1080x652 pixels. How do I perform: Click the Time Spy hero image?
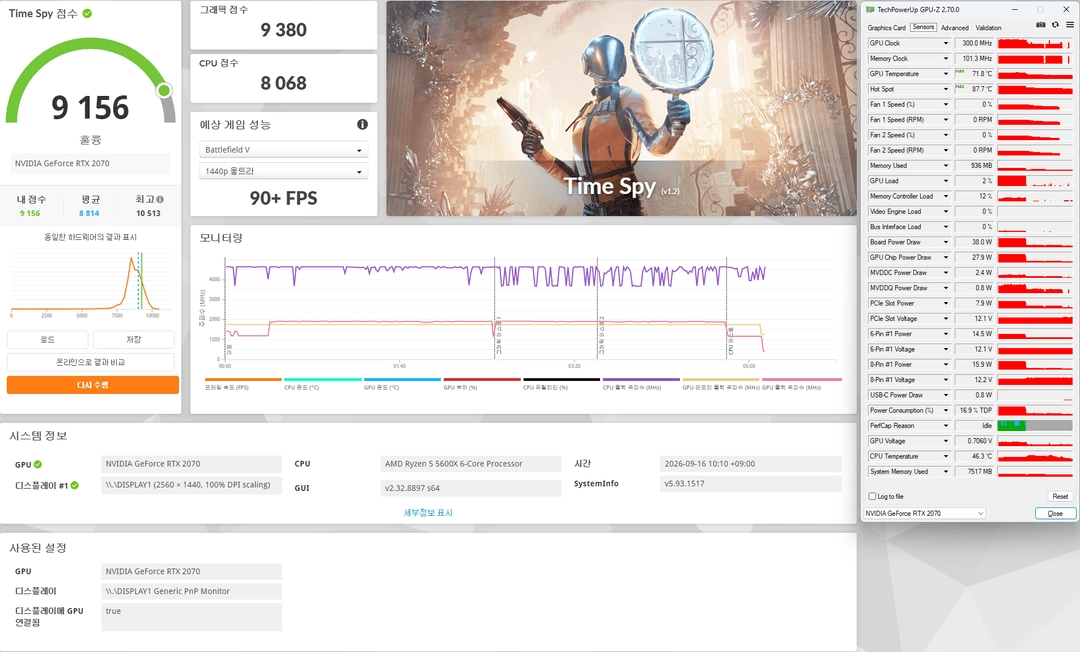(x=621, y=108)
